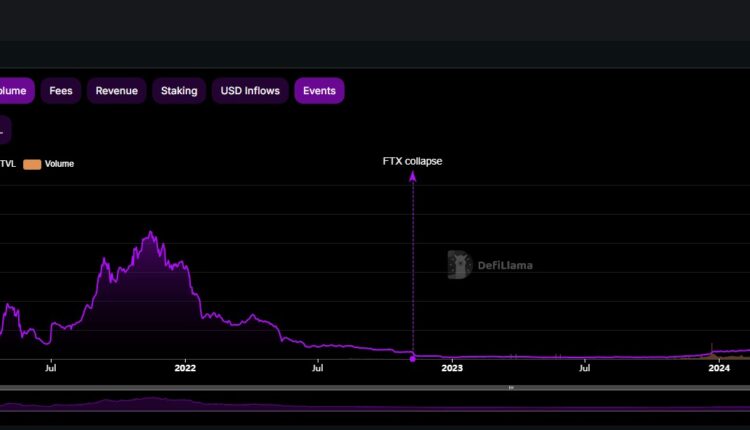The width and height of the screenshot is (750, 430).
Task: Click the 2022 label on the x-axis
Action: (185, 369)
